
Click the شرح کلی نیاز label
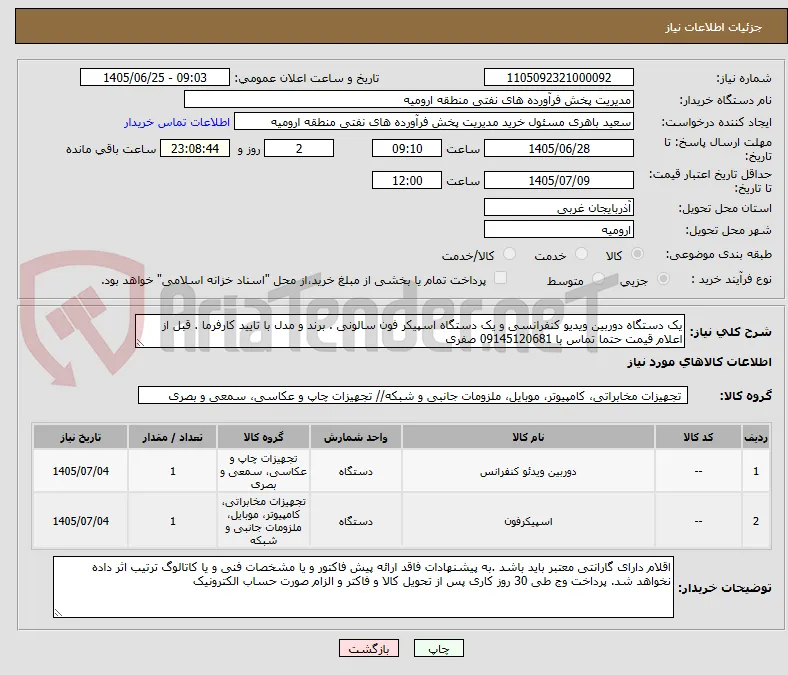(730, 332)
